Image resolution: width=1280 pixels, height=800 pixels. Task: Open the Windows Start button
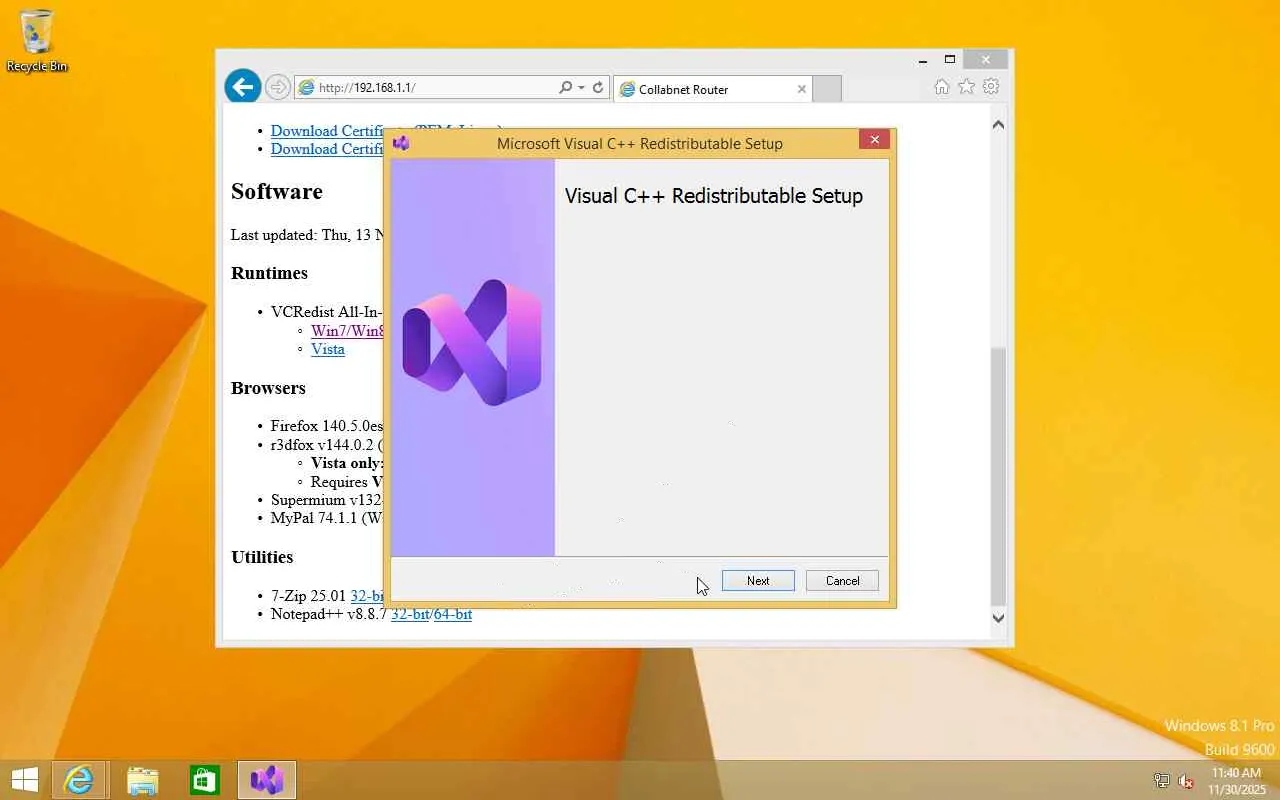pos(24,780)
